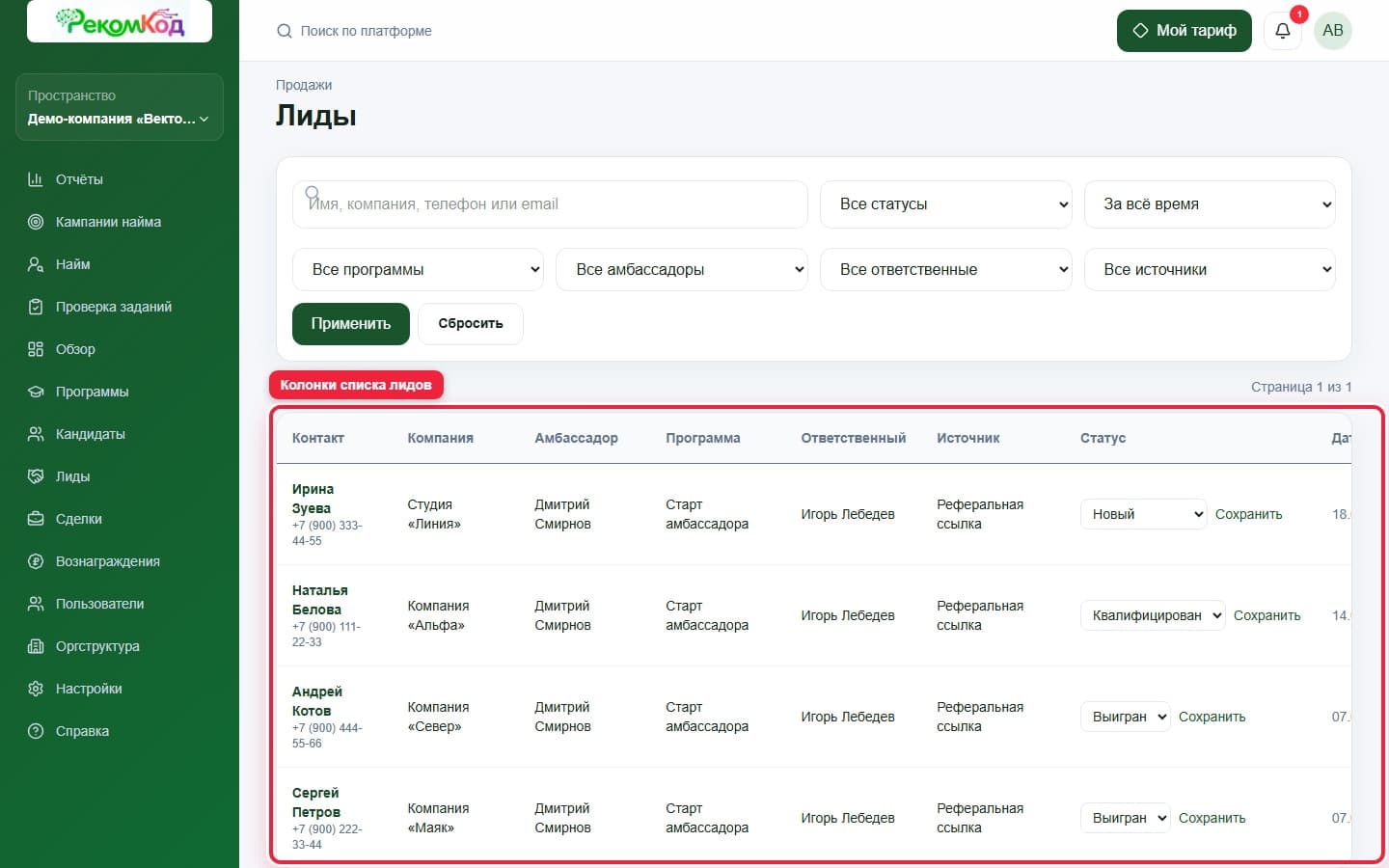Open the За всё время period dropdown
Image resolution: width=1389 pixels, height=868 pixels.
tap(1210, 204)
